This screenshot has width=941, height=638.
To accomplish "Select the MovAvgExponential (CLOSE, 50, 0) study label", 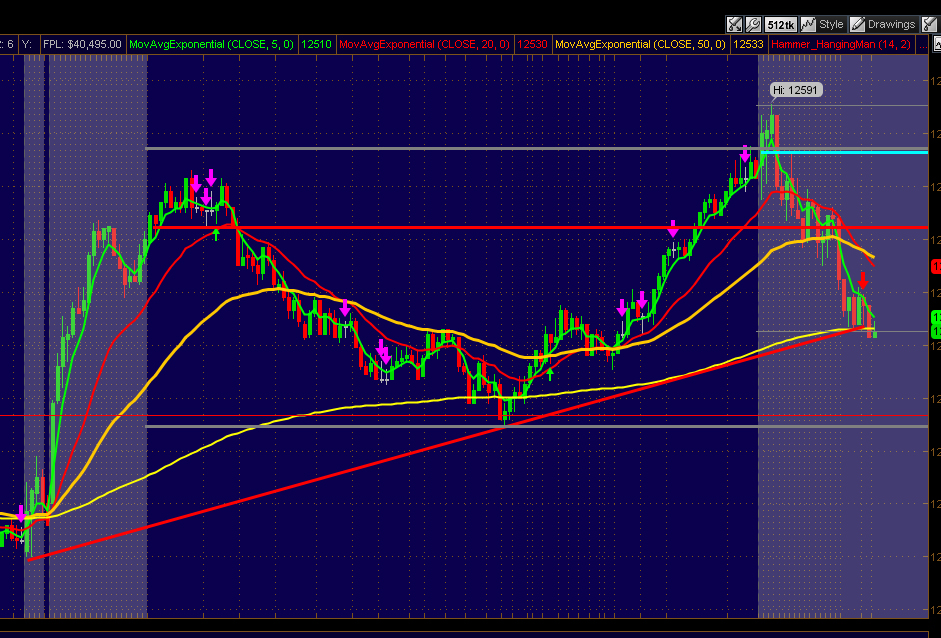I will (x=640, y=44).
